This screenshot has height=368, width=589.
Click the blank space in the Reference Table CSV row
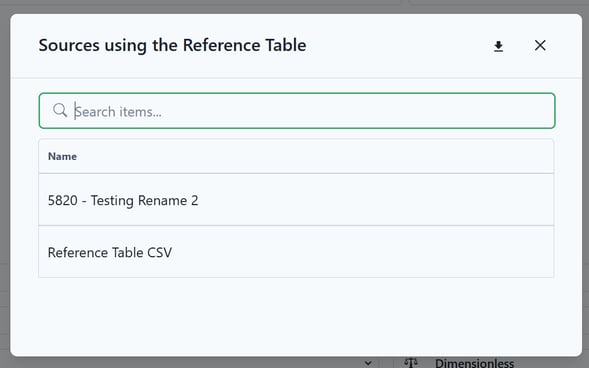362,252
